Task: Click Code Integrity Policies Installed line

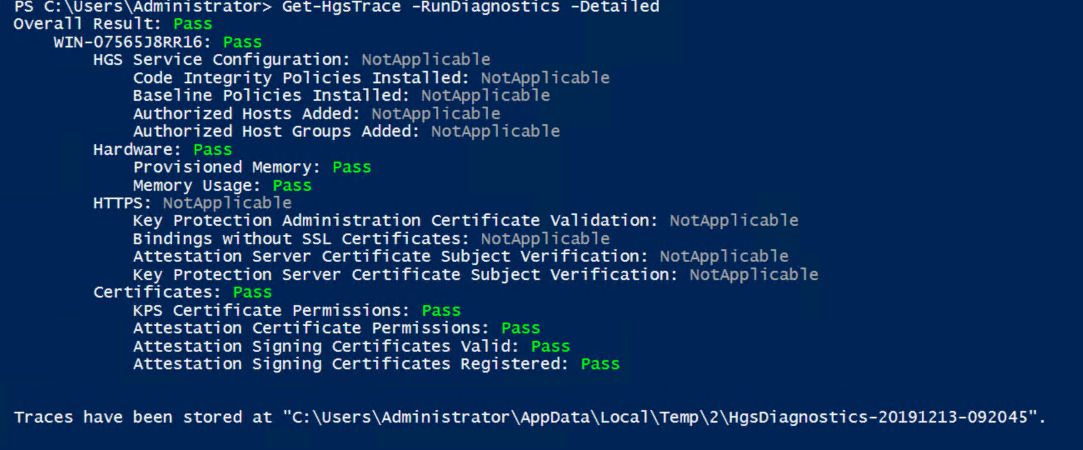Action: click(372, 78)
